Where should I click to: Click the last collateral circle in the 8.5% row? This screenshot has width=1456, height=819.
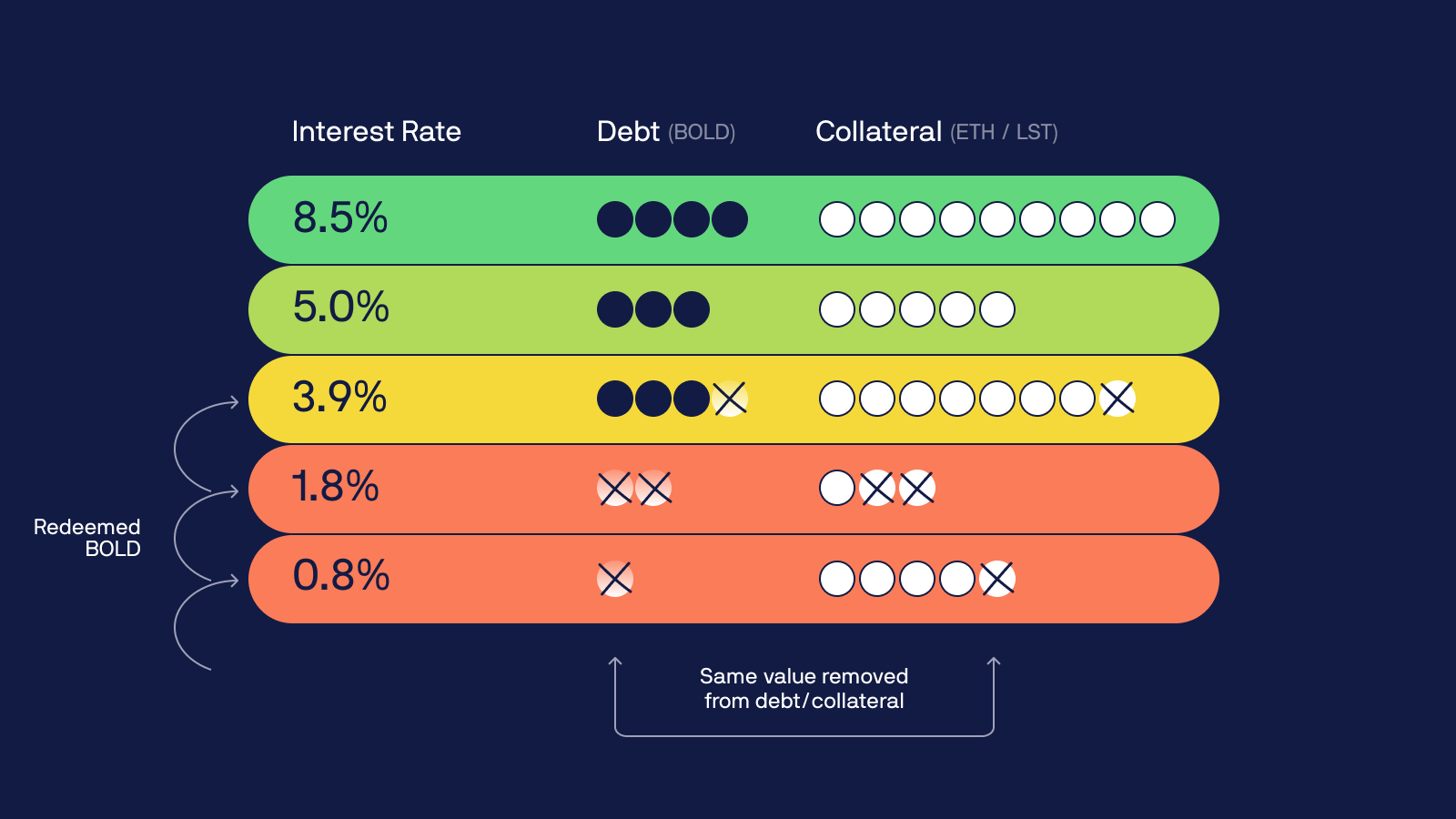pyautogui.click(x=1158, y=219)
